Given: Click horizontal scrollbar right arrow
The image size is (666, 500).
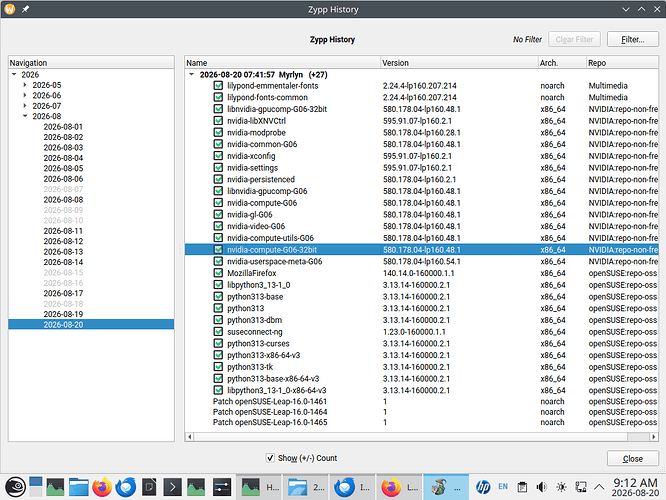Looking at the screenshot, I should (x=654, y=437).
